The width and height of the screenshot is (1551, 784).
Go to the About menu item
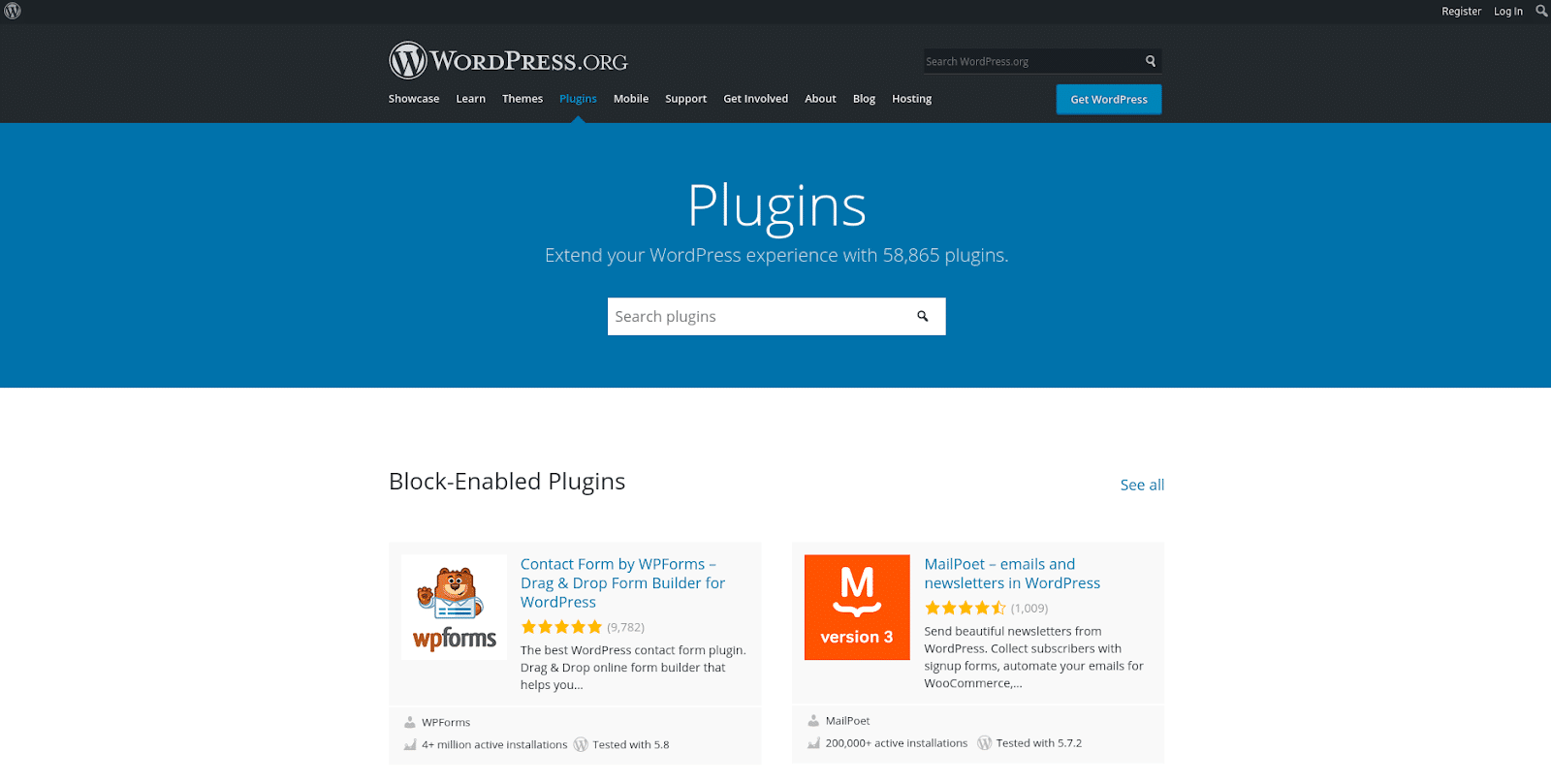tap(820, 99)
